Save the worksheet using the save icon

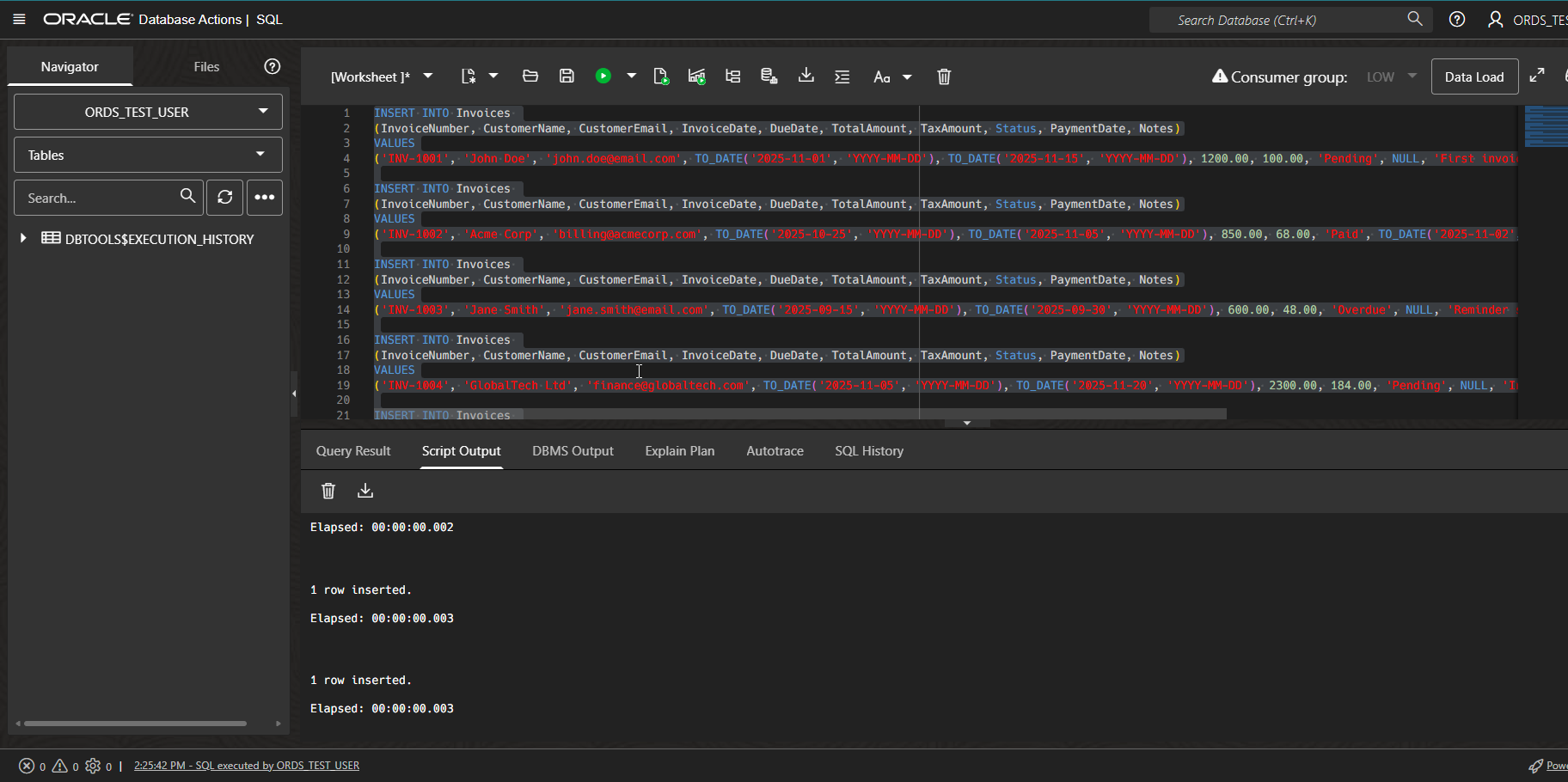(567, 76)
